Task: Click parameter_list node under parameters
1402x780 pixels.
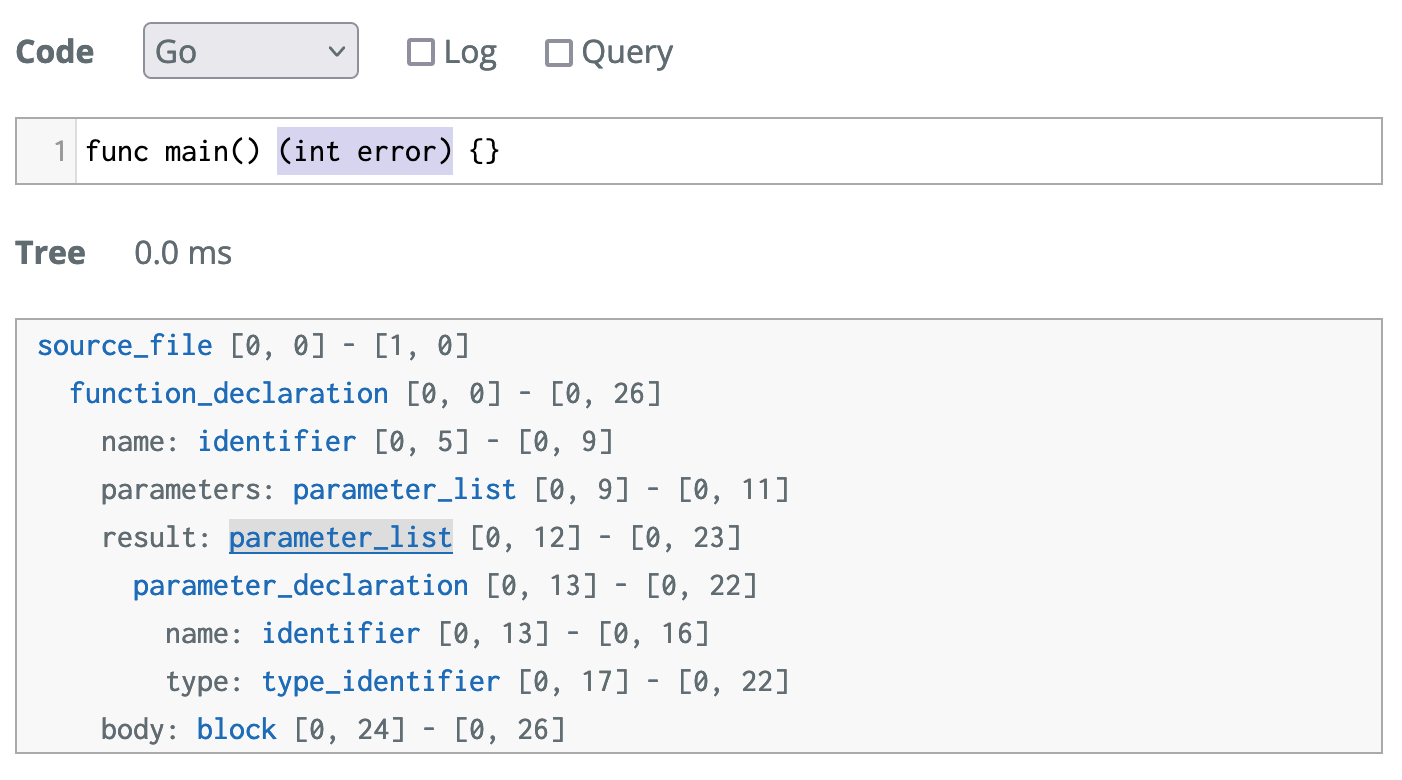Action: click(x=405, y=490)
